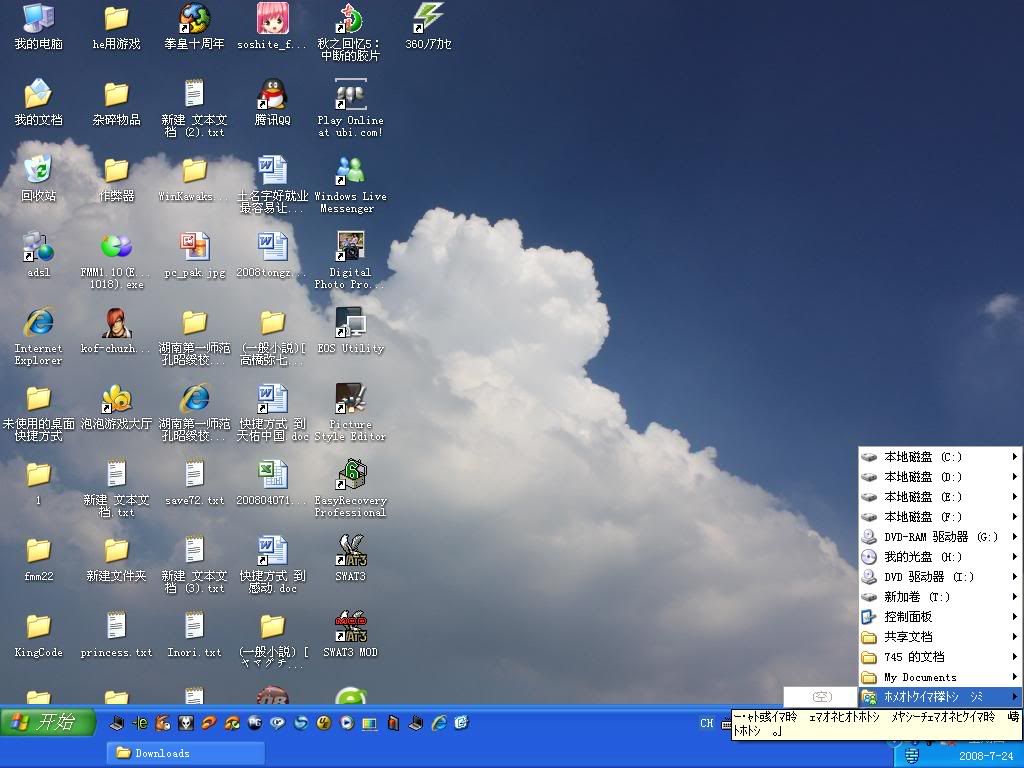Click the Downloads taskbar button

185,753
